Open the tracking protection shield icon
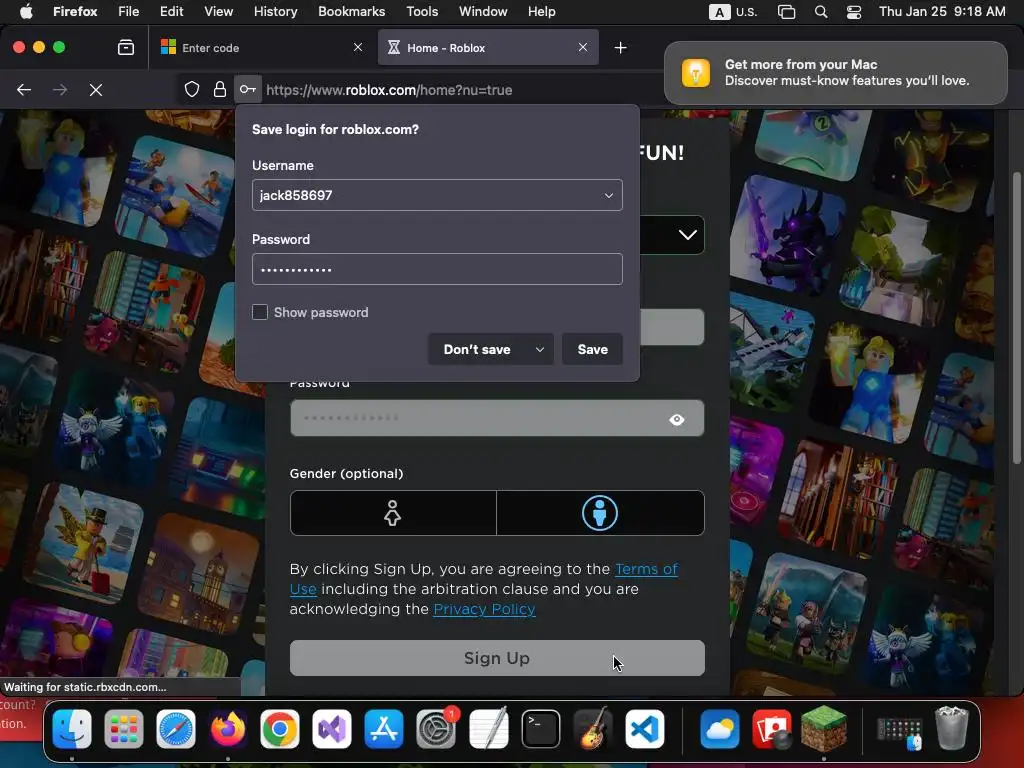The height and width of the screenshot is (768, 1024). (191, 89)
